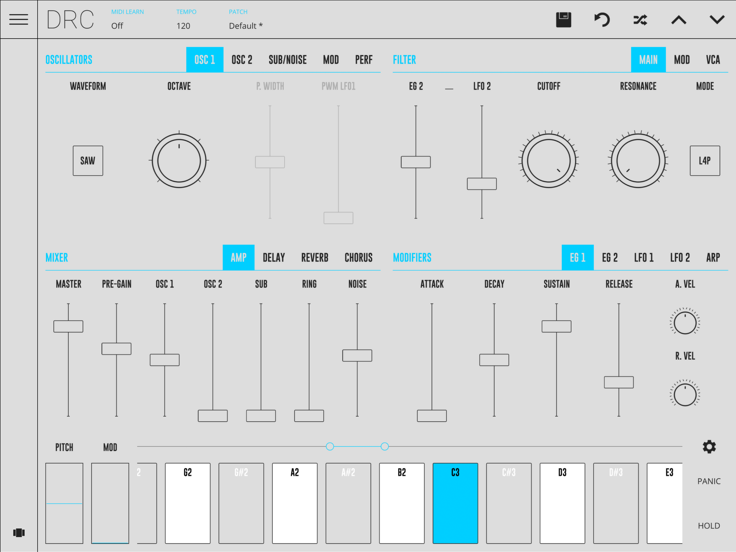Viewport: 736px width, 552px height.
Task: Click the CUTOFF knob
Action: [x=549, y=161]
